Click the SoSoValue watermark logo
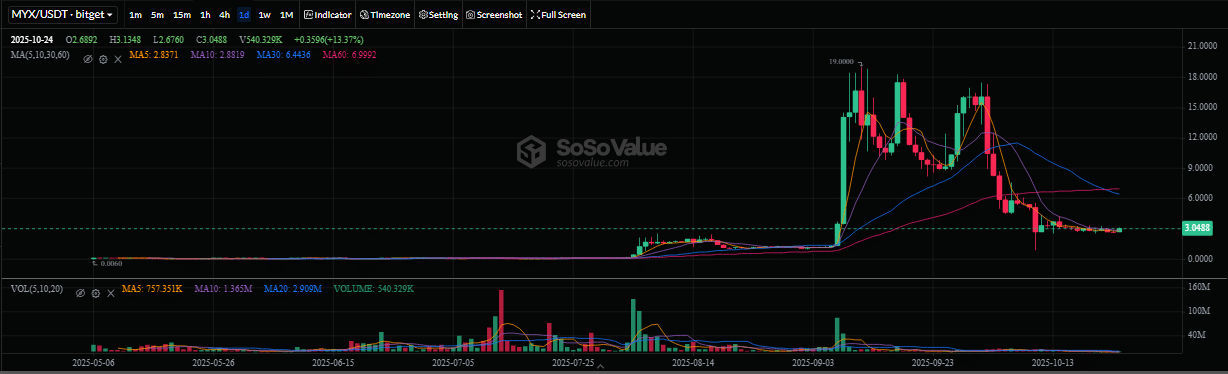The width and height of the screenshot is (1228, 374). [591, 151]
